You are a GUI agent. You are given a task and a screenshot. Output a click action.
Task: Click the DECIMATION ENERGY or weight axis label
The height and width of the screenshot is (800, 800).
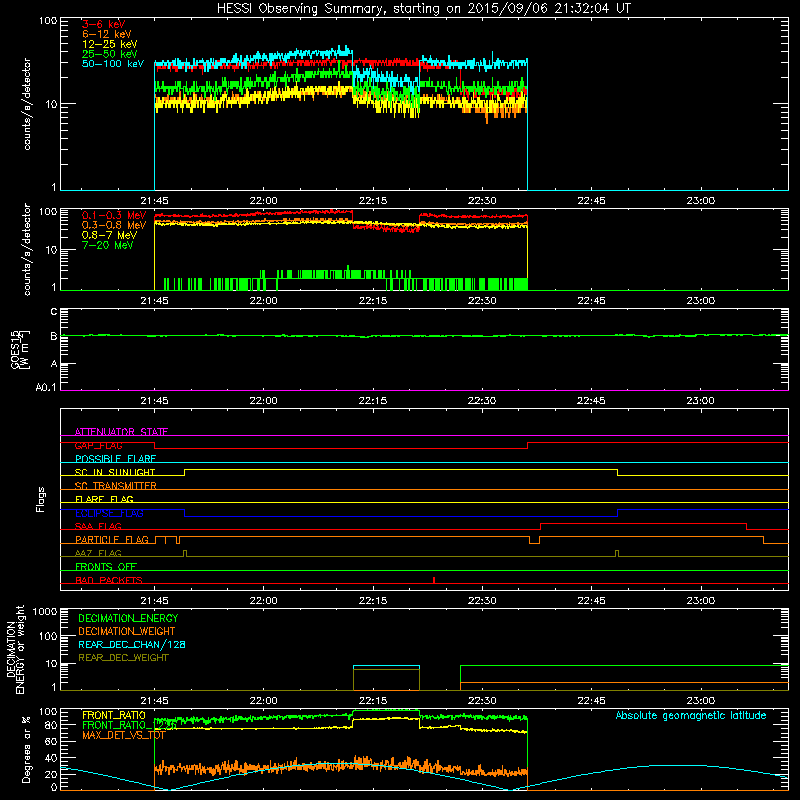(15, 649)
